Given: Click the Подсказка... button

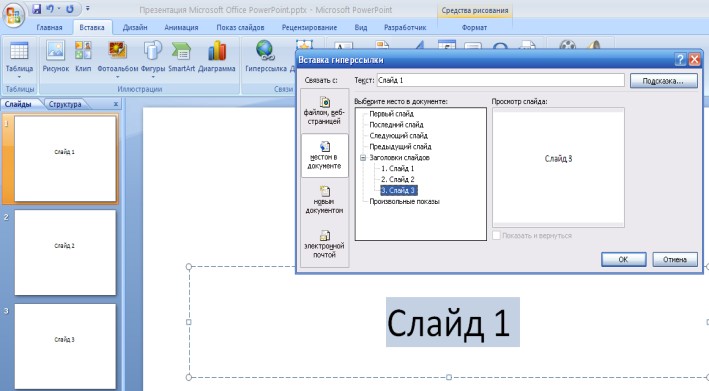Looking at the screenshot, I should pyautogui.click(x=663, y=81).
